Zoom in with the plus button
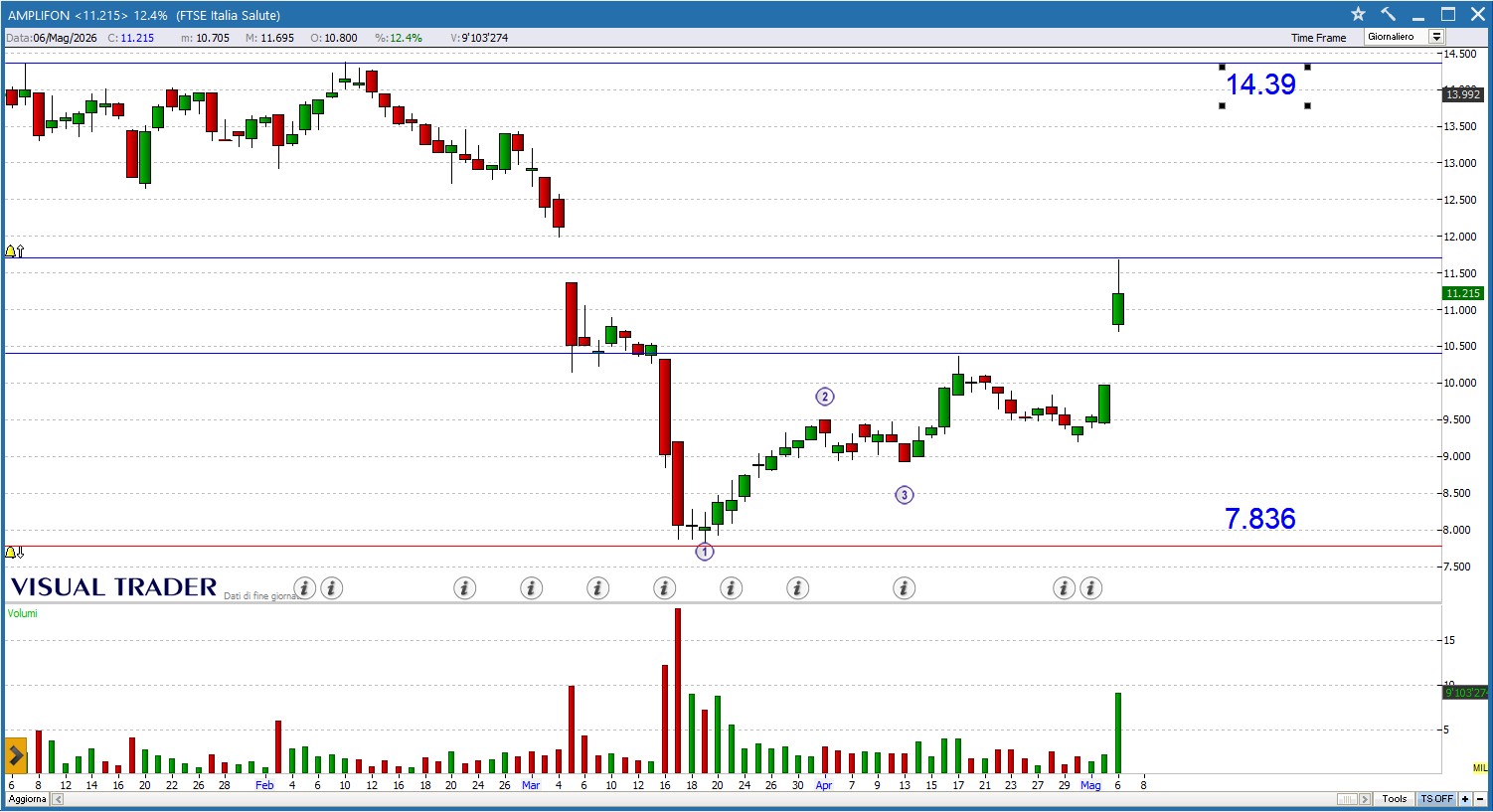 pyautogui.click(x=1465, y=799)
